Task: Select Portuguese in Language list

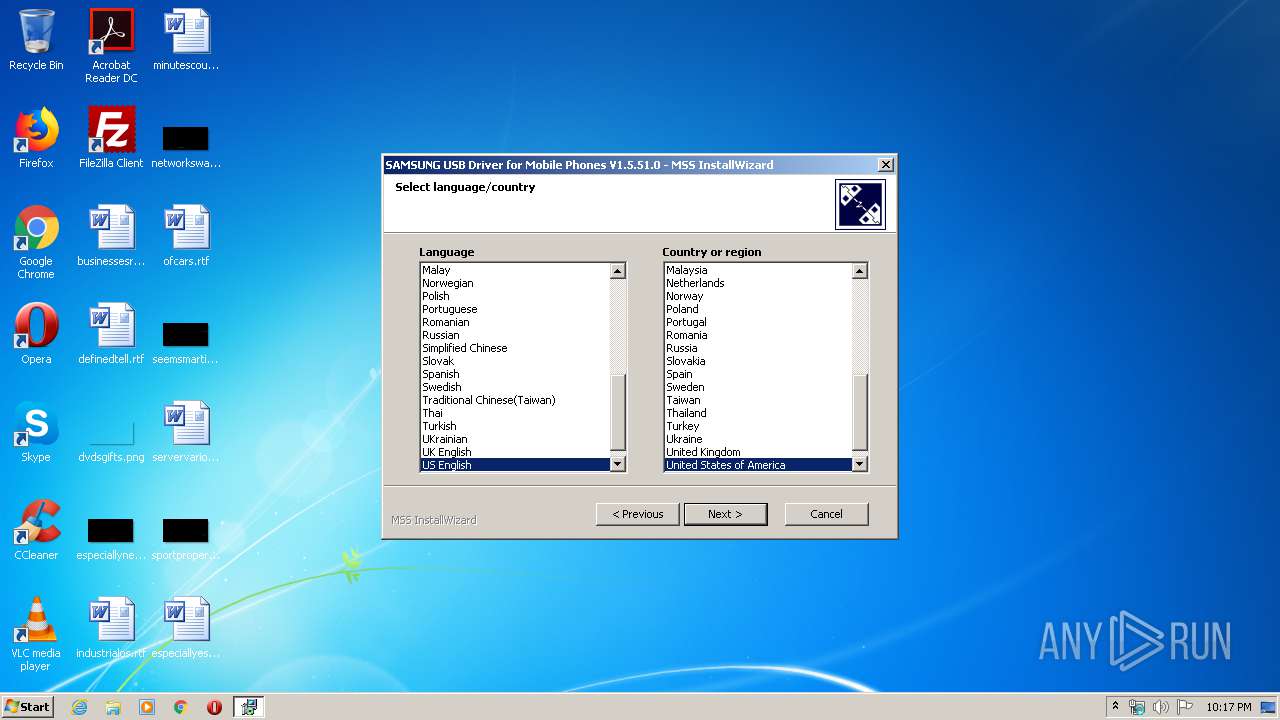Action: coord(515,309)
